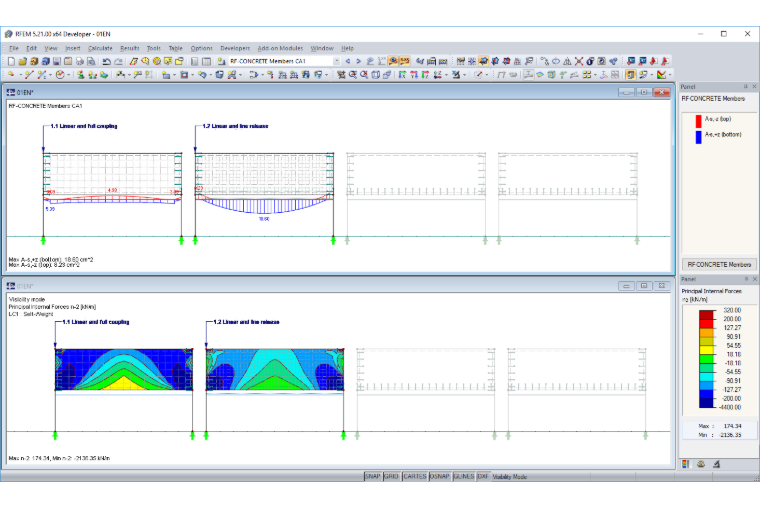Screen dimensions: 760x508
Task: Expand the dropdown arrow beside the yellow quad grid icon
Action: 595,75
